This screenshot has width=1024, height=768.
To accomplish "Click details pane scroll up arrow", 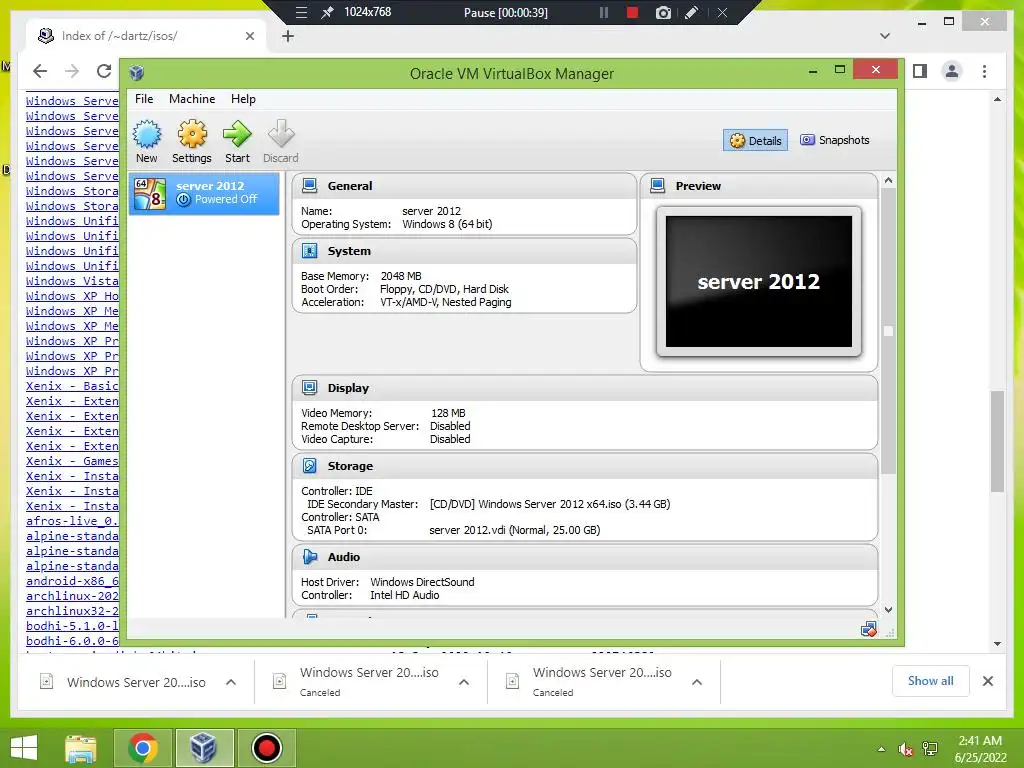I will [x=888, y=180].
